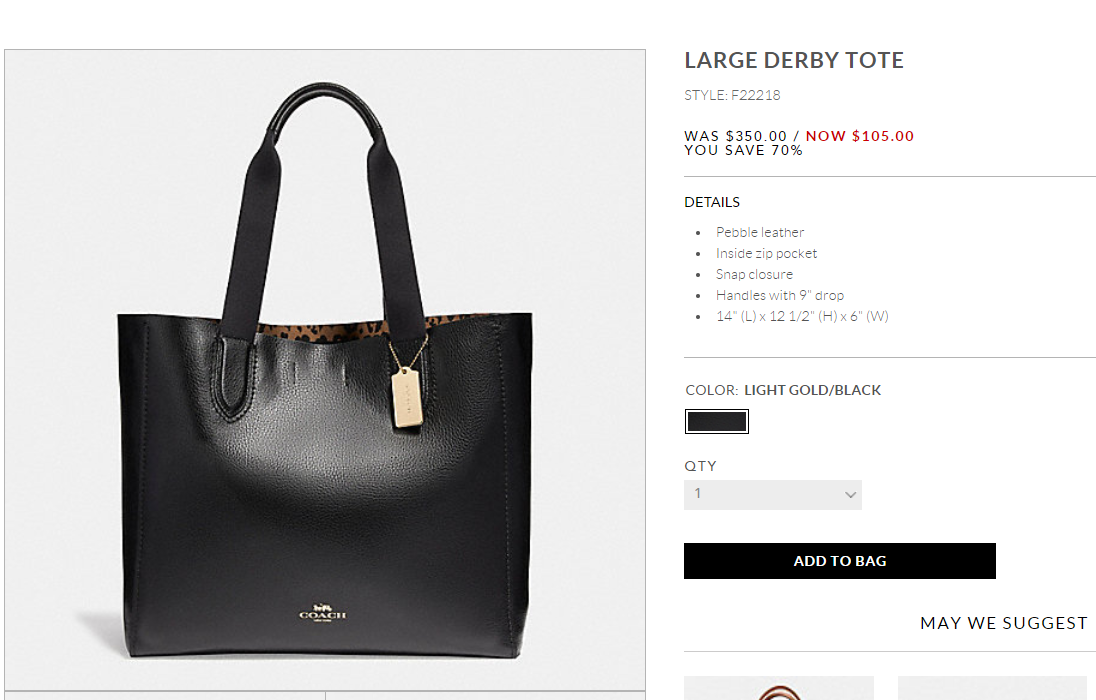Click the LARGE DERBY TOTE product title
The width and height of the screenshot is (1096, 700).
click(794, 61)
